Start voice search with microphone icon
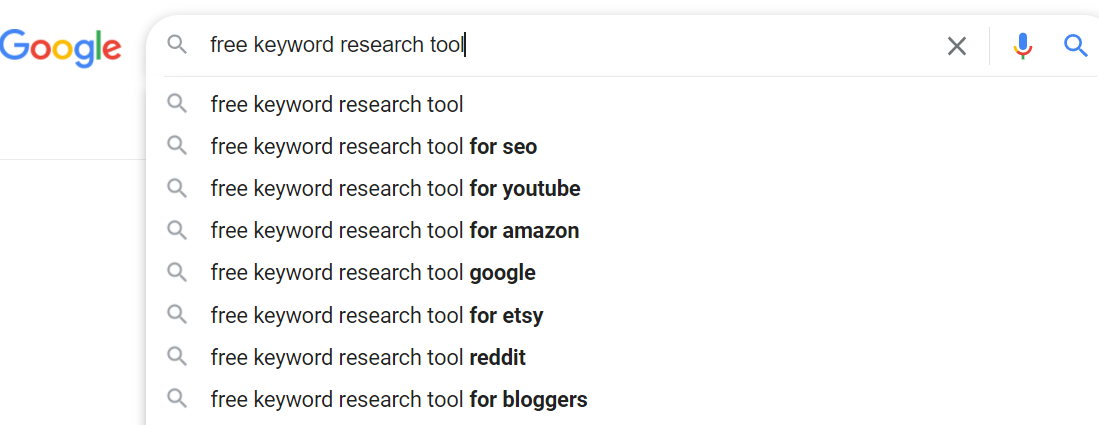Viewport: 1099px width, 425px height. tap(1022, 46)
